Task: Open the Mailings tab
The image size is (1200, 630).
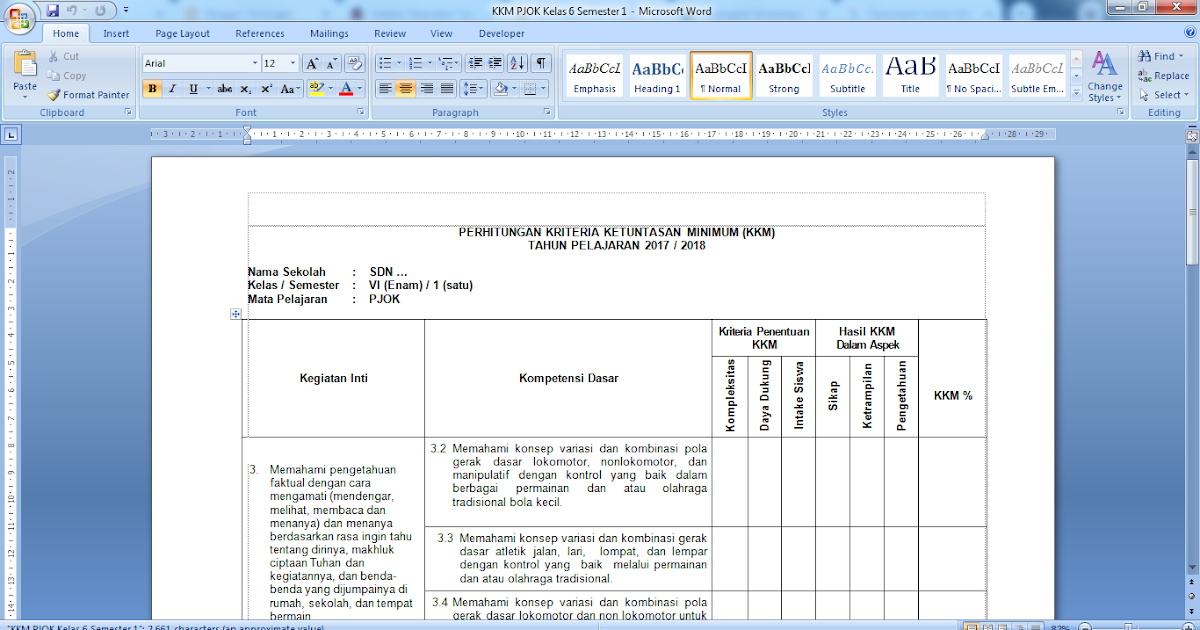Action: coord(329,33)
